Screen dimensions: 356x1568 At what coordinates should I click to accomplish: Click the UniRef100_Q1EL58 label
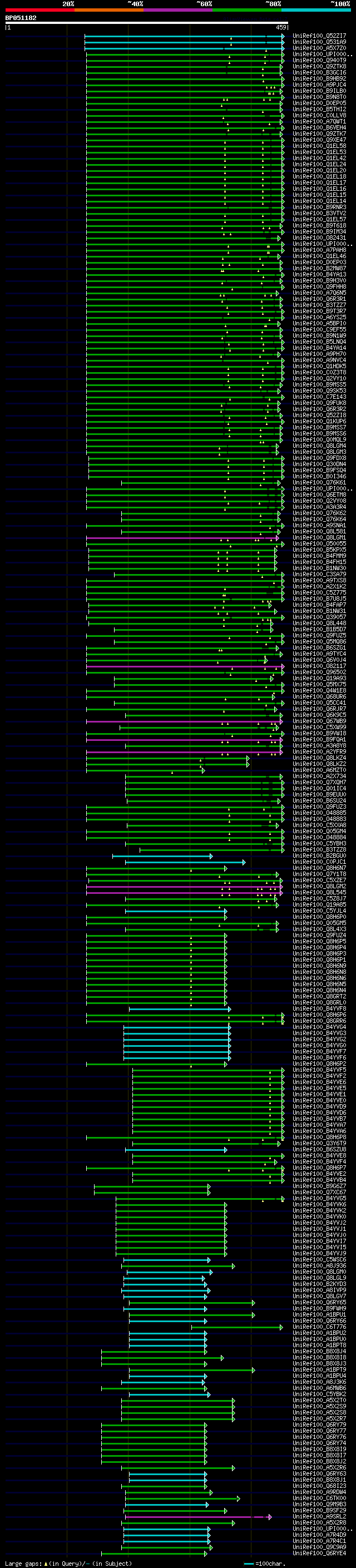pyautogui.click(x=319, y=146)
